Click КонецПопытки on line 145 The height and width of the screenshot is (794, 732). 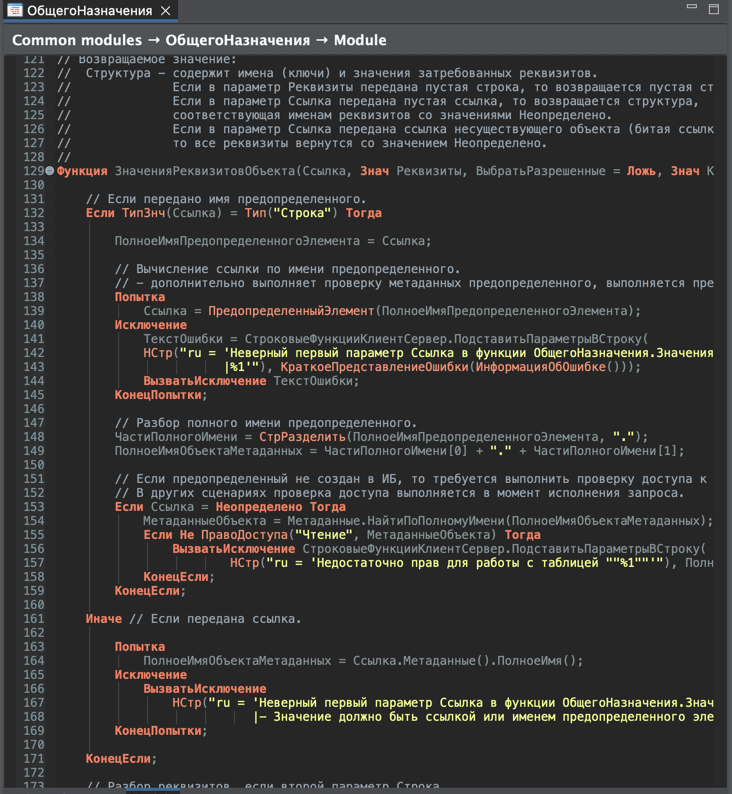(x=158, y=395)
